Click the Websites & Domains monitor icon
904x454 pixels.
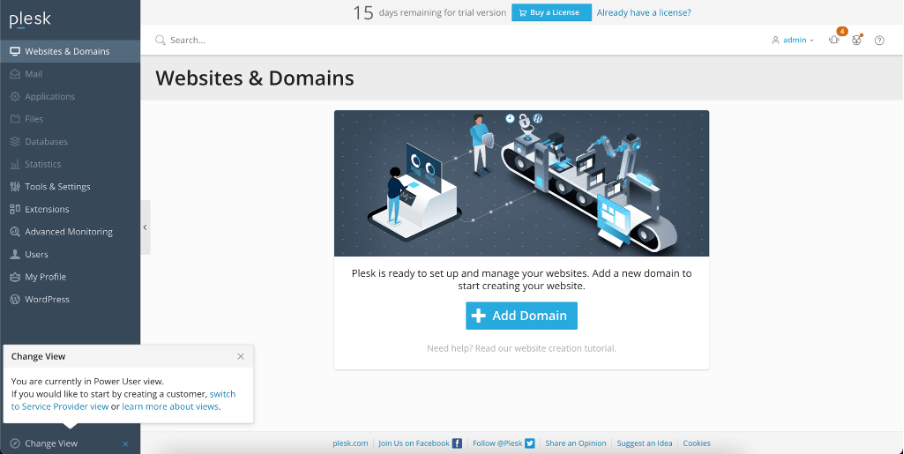(15, 51)
